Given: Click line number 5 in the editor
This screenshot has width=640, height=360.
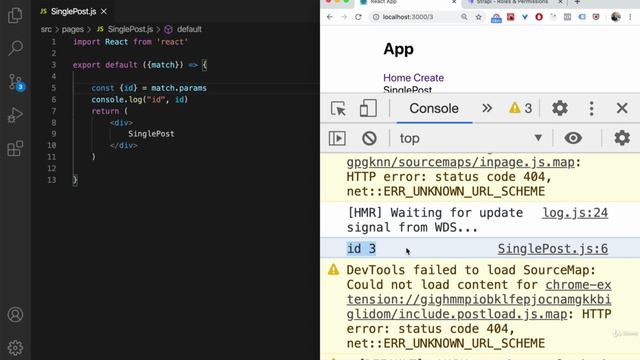Looking at the screenshot, I should pos(53,88).
